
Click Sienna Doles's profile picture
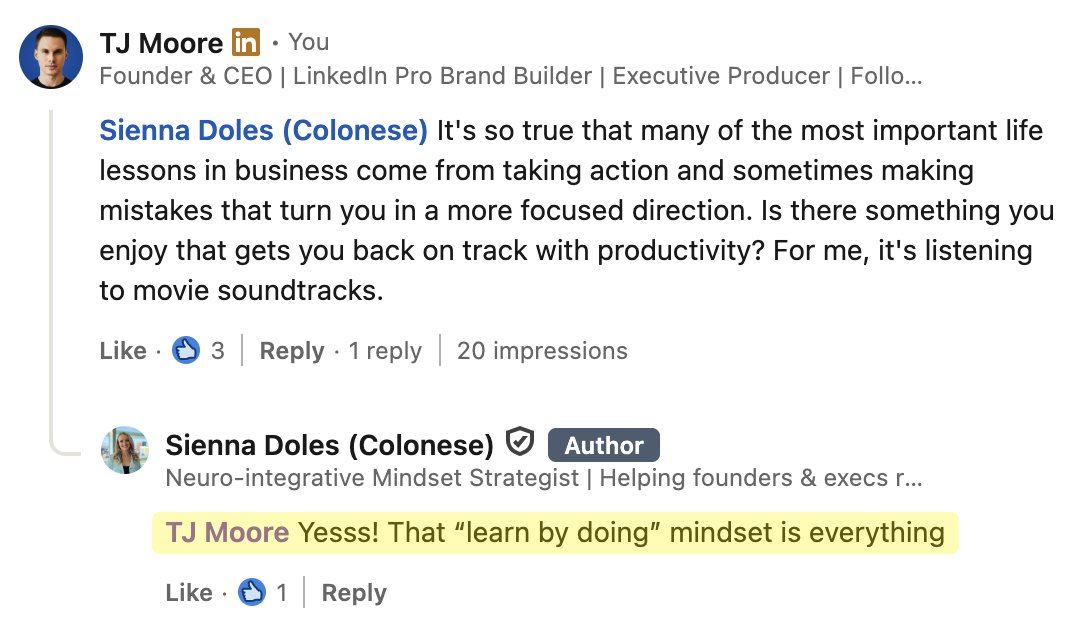click(x=125, y=450)
